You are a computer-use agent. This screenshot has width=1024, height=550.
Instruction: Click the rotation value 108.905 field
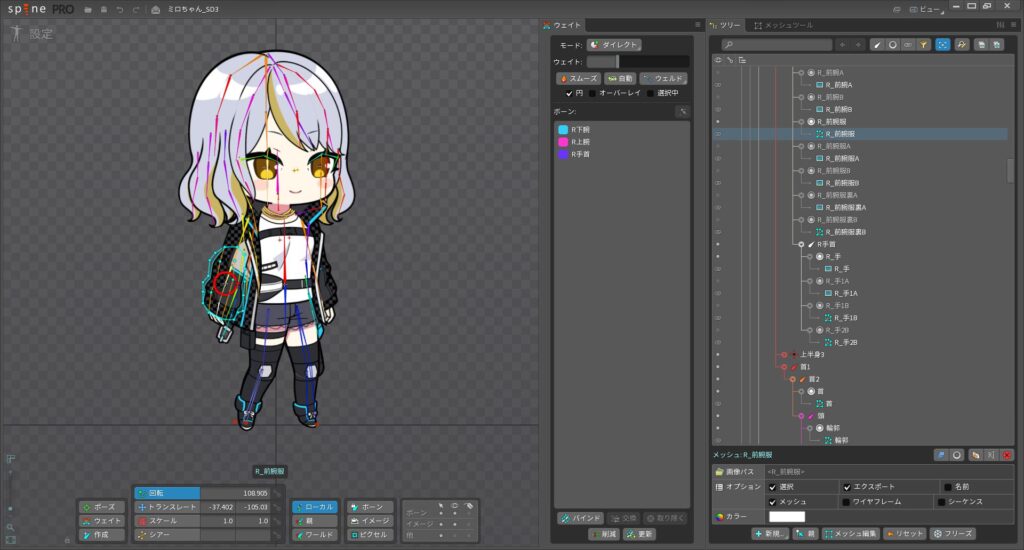236,493
